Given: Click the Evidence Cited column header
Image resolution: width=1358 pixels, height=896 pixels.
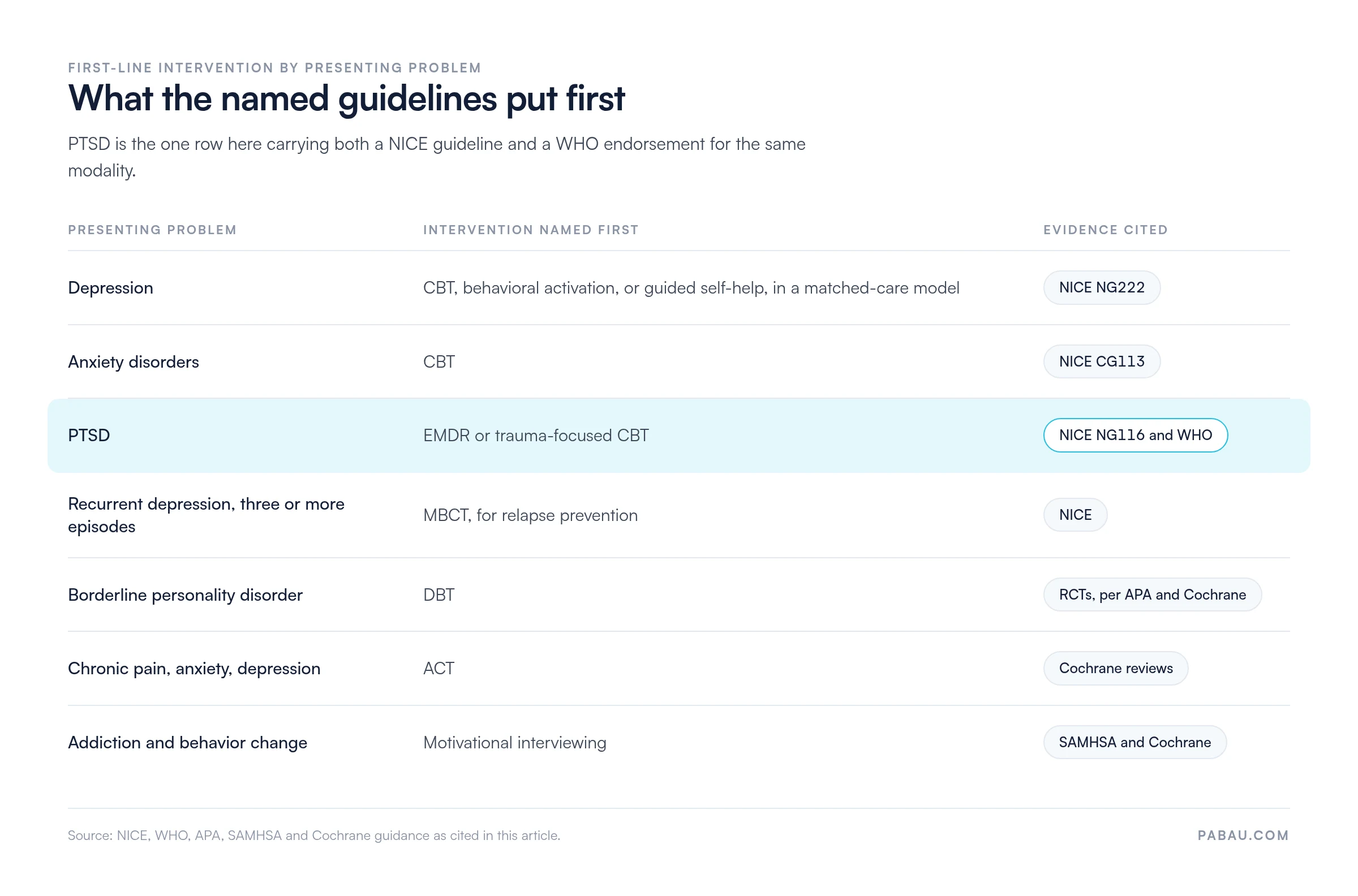Looking at the screenshot, I should (x=1105, y=230).
